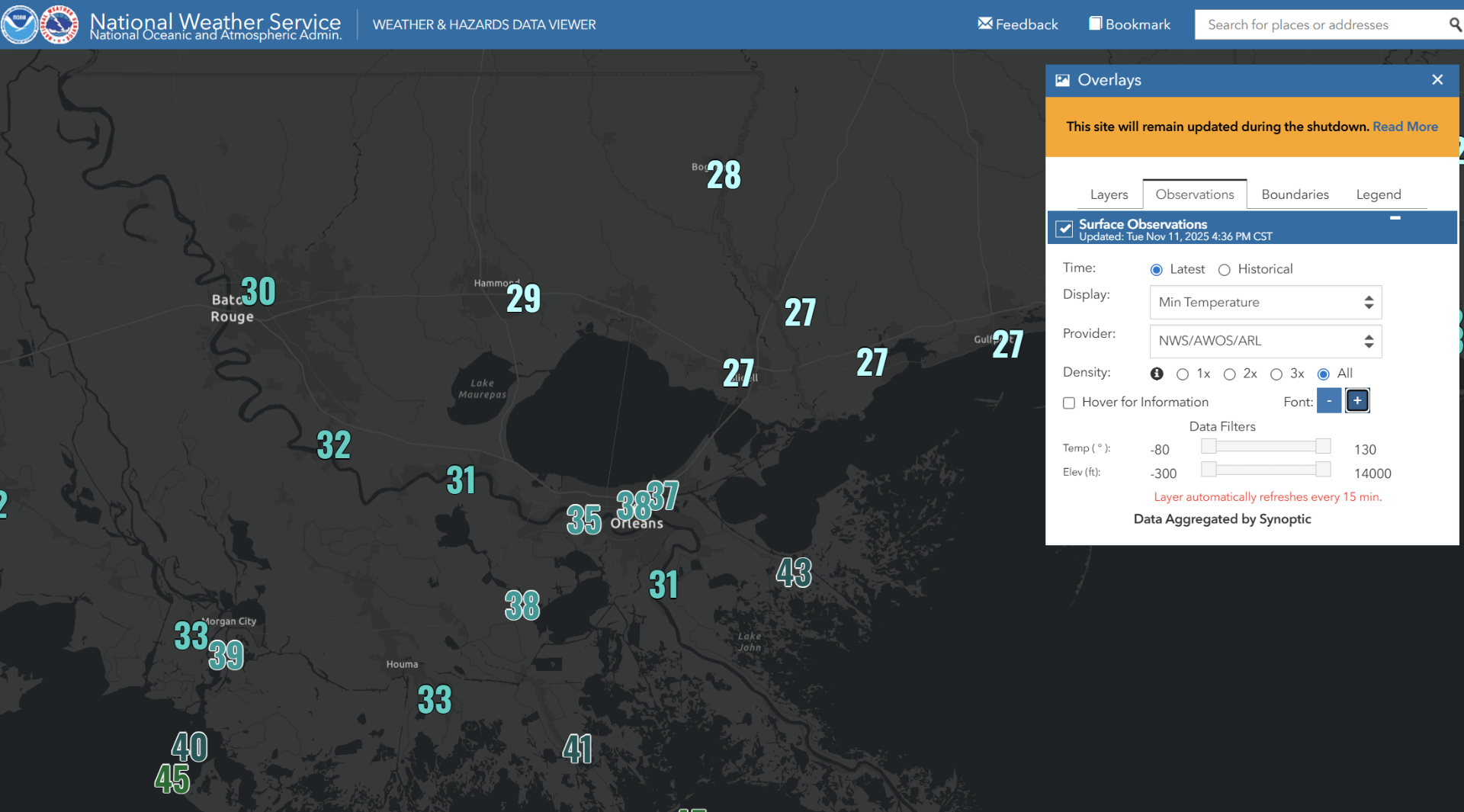Increase font size with plus button
Viewport: 1464px width, 812px height.
click(x=1357, y=401)
